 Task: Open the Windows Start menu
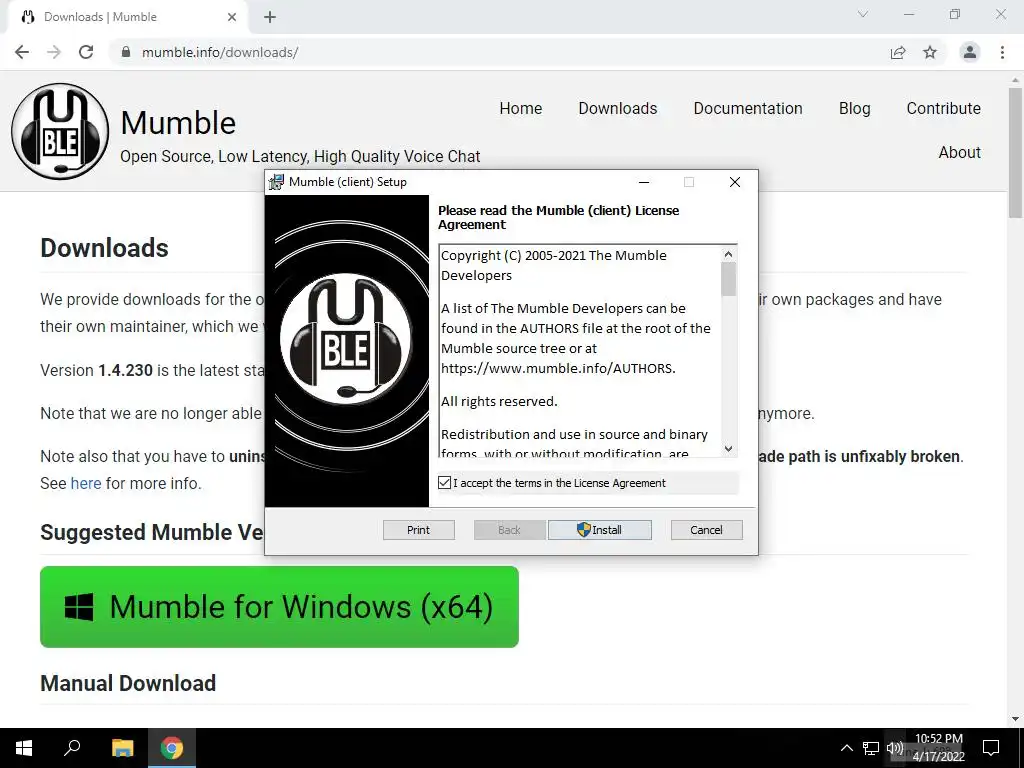pos(24,748)
